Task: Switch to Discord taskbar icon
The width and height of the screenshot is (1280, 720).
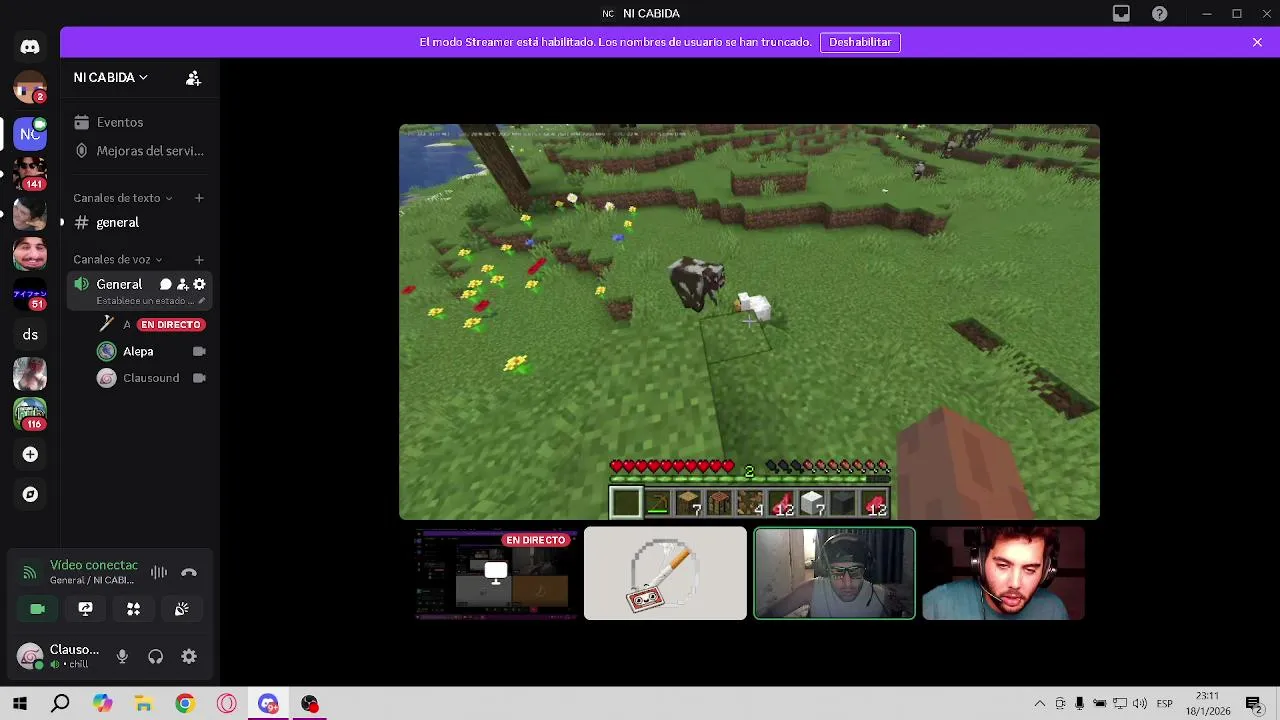Action: coord(267,704)
